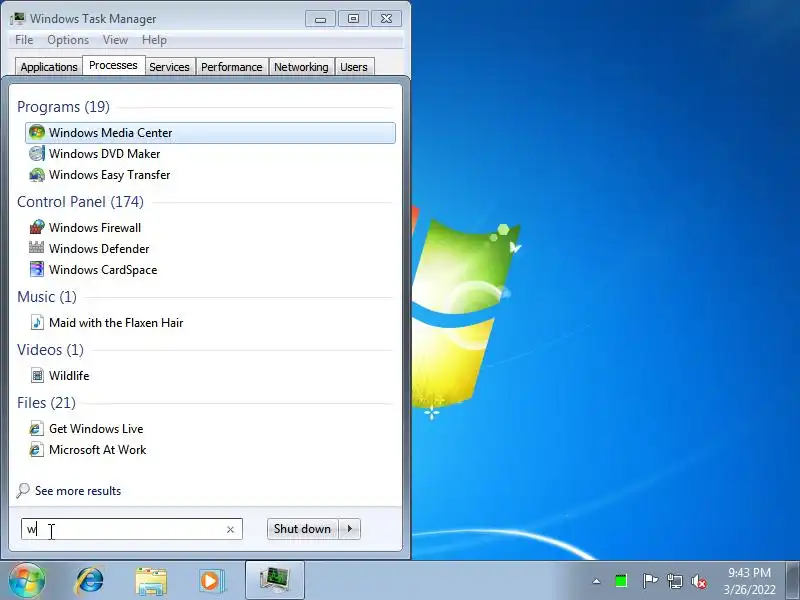Viewport: 800px width, 600px height.
Task: Open the Wildlife video result
Action: (210, 376)
